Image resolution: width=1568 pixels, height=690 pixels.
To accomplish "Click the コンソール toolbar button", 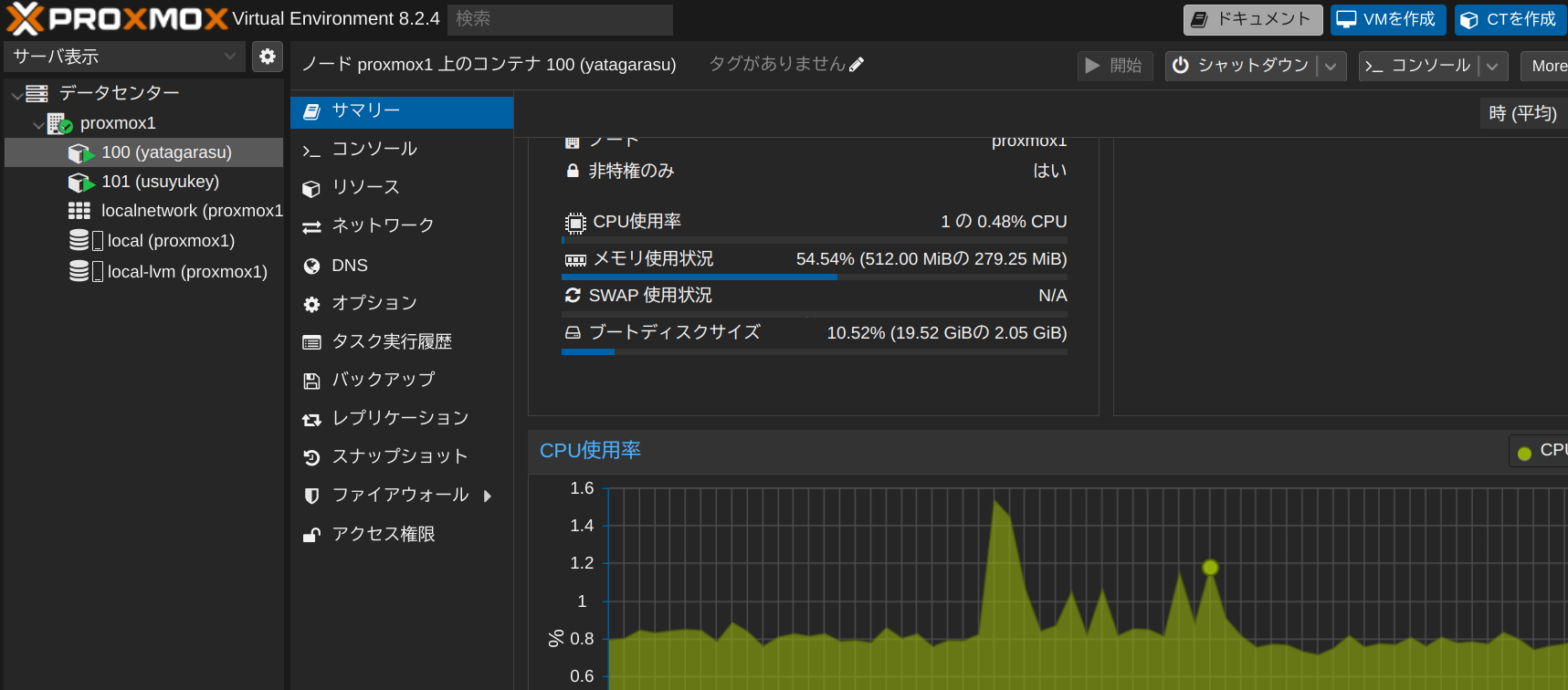I will pyautogui.click(x=1418, y=66).
